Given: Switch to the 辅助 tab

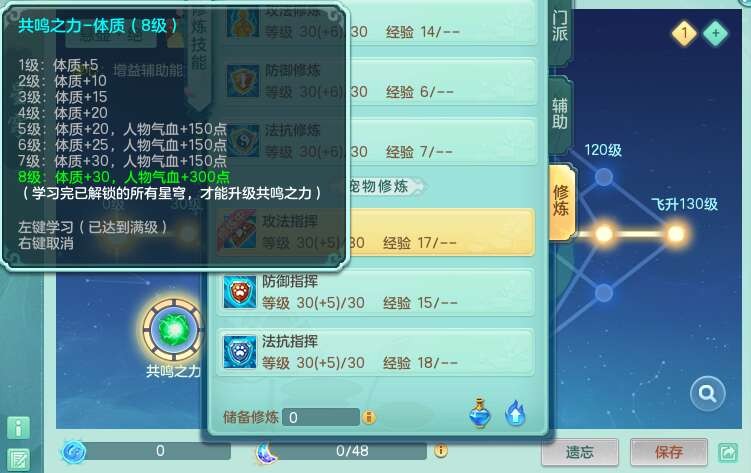Looking at the screenshot, I should pos(560,114).
